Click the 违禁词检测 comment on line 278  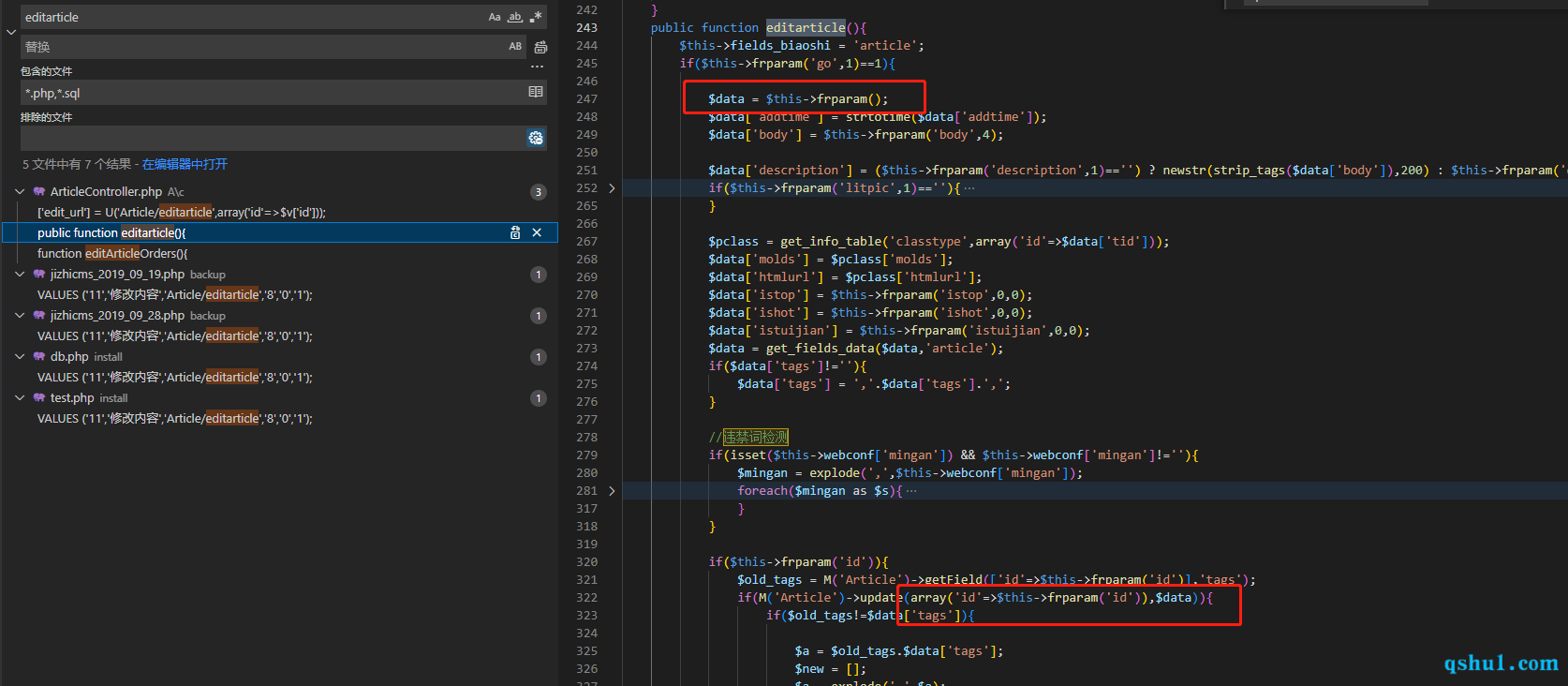[756, 437]
